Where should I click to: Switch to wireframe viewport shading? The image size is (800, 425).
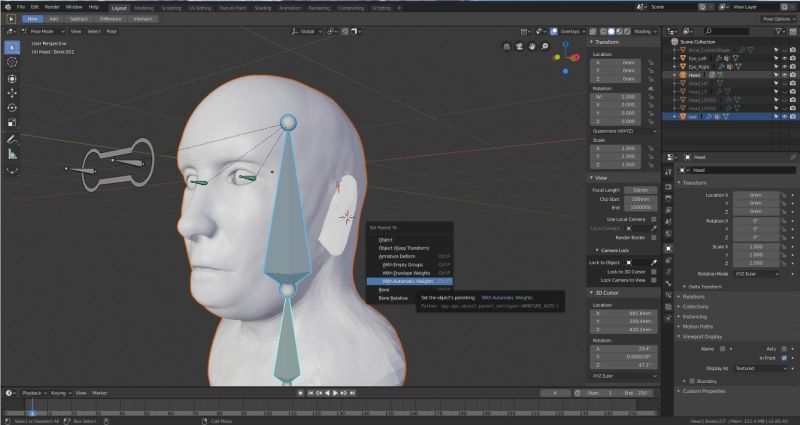pyautogui.click(x=603, y=32)
